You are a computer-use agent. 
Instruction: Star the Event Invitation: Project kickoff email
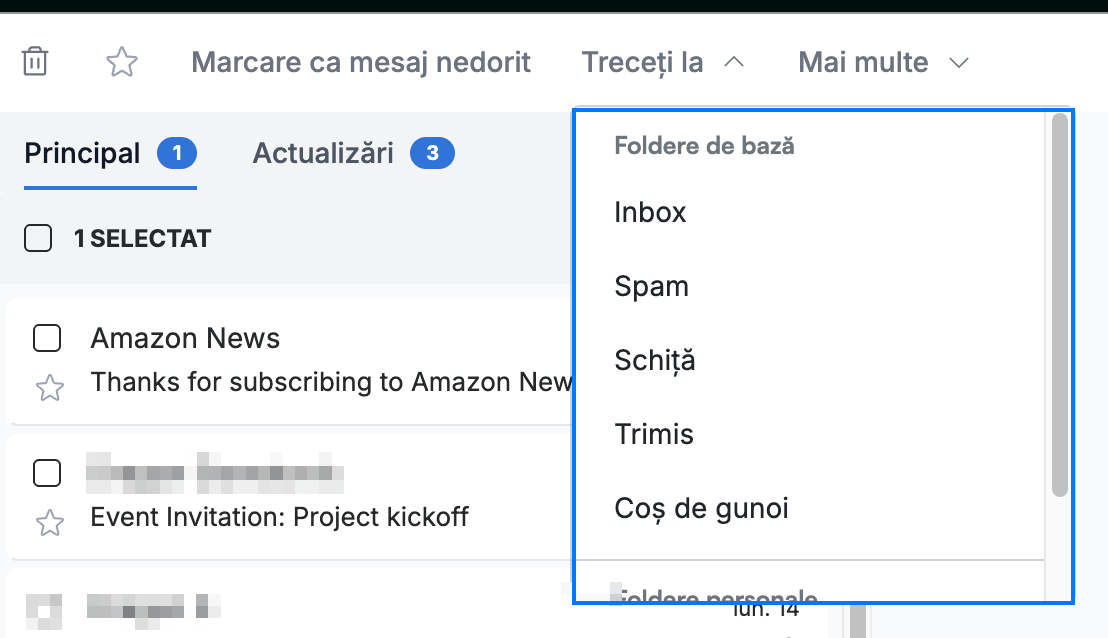(49, 523)
